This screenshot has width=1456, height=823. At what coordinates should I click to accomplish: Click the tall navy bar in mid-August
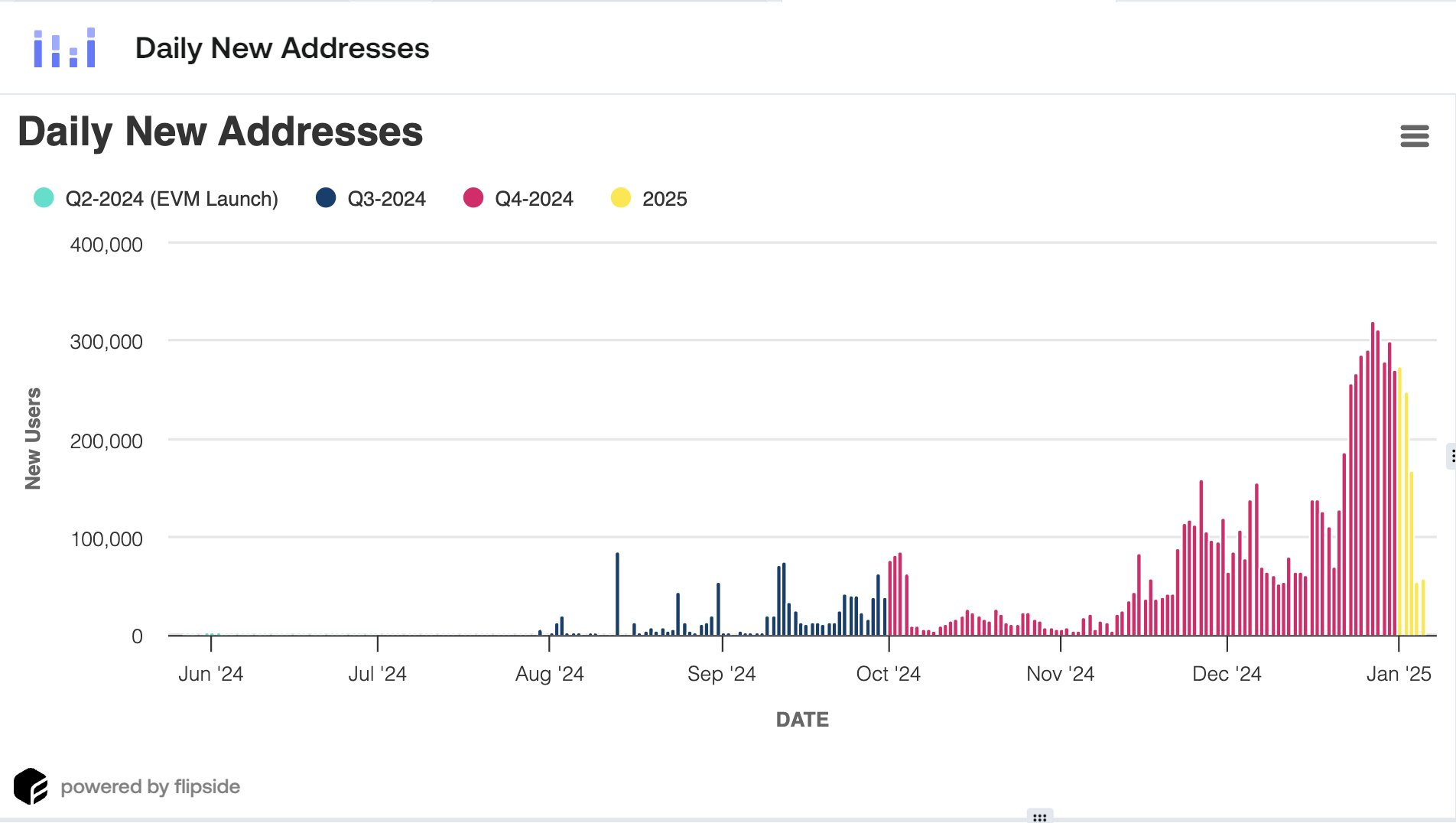pos(617,597)
